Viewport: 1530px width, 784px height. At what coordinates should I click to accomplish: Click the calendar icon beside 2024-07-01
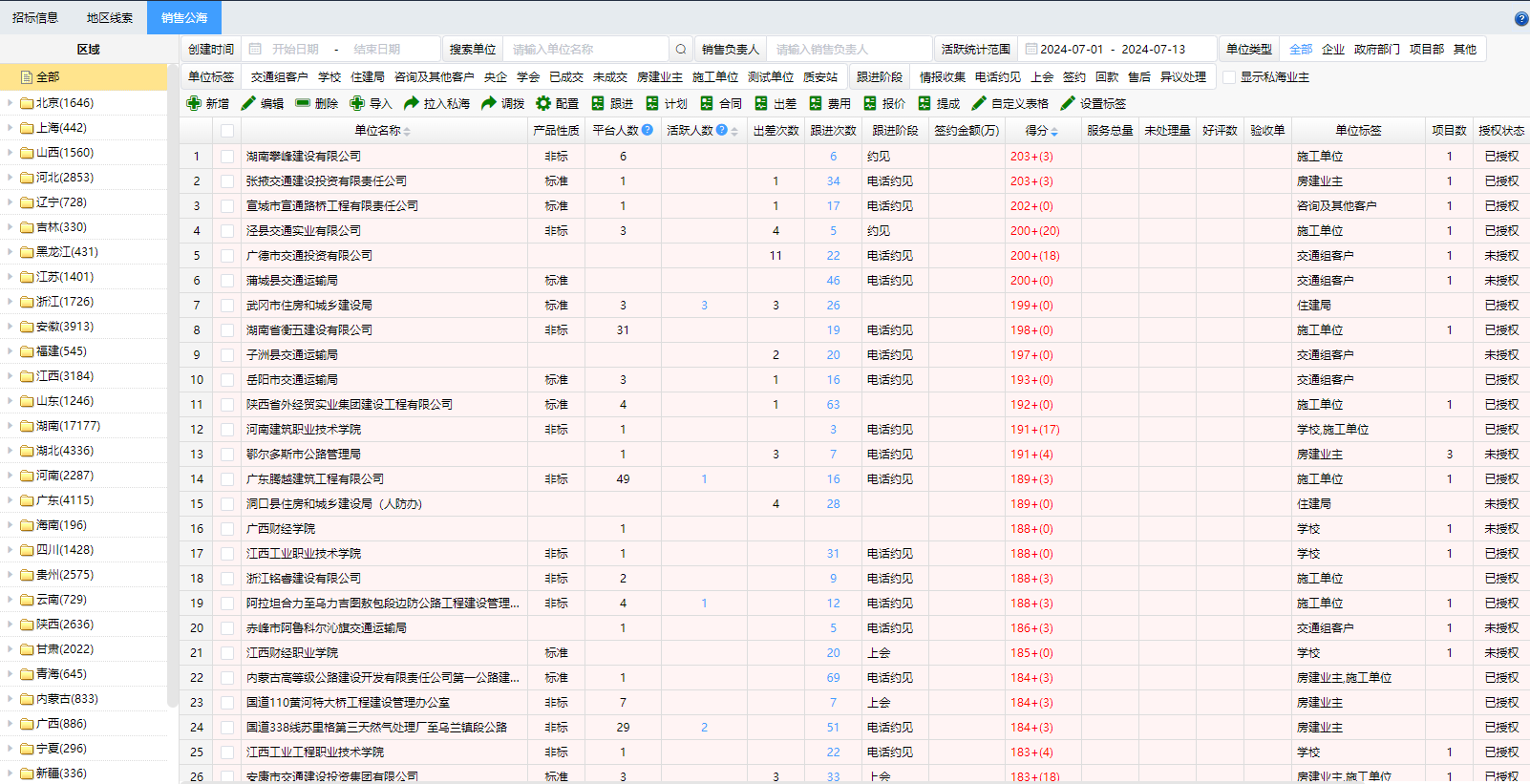(1031, 49)
